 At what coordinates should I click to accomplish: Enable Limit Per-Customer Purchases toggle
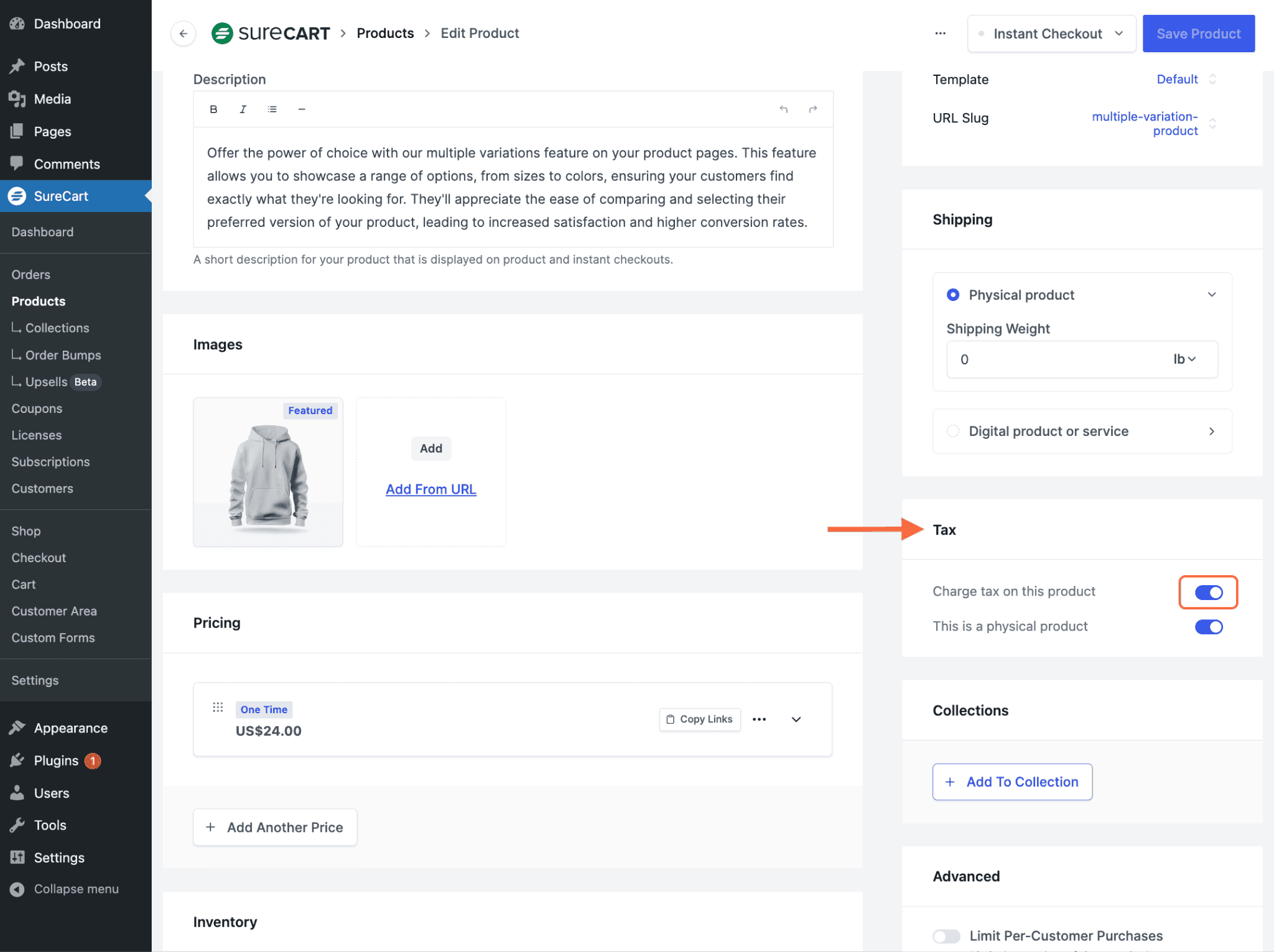[946, 936]
